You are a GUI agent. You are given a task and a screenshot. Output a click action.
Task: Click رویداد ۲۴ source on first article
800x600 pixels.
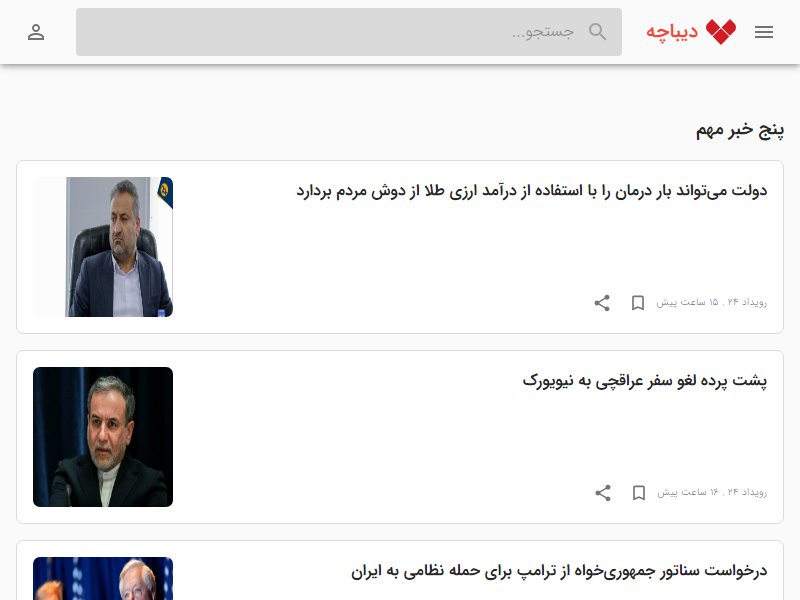coord(747,302)
